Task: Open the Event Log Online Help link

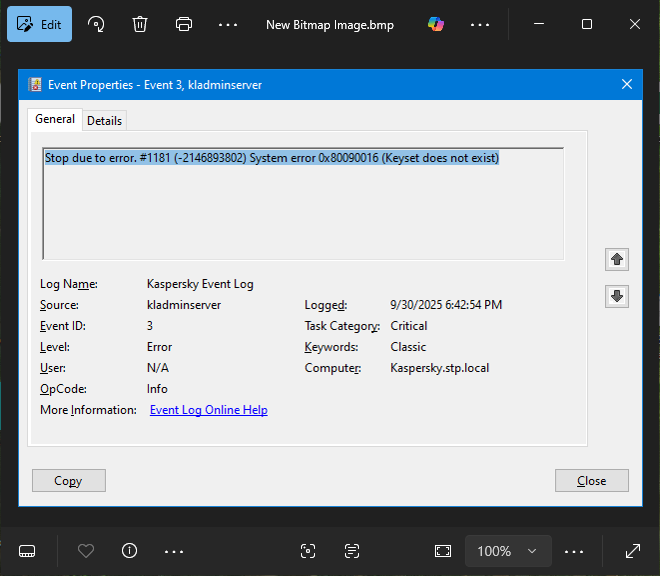Action: click(x=208, y=410)
